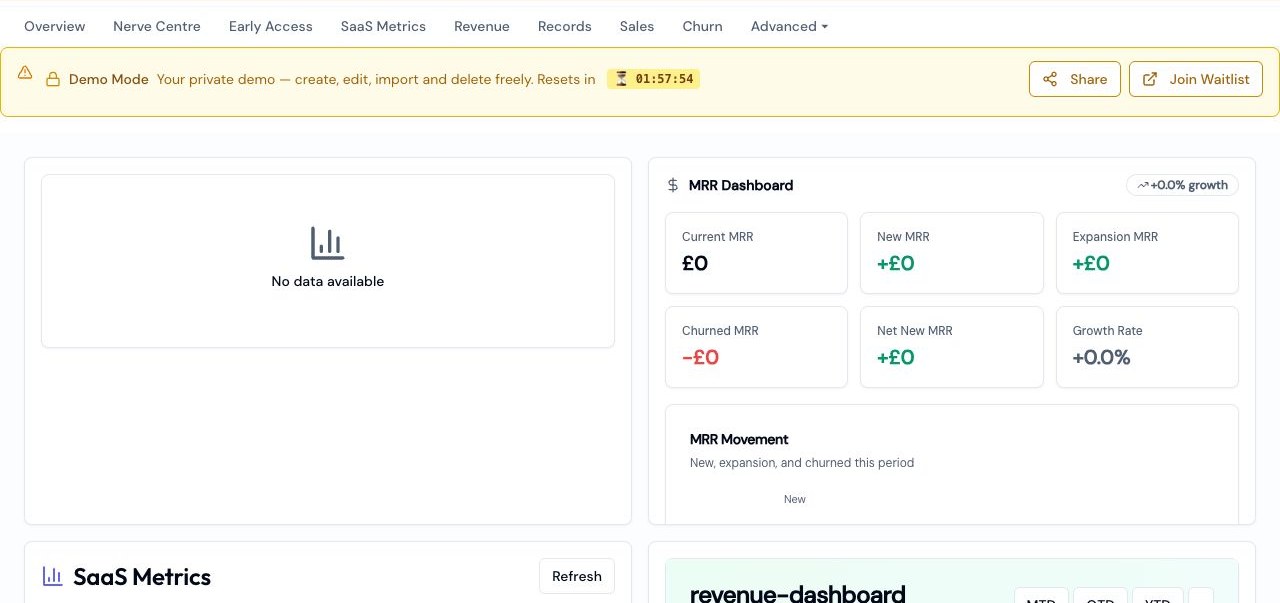The width and height of the screenshot is (1280, 603).
Task: Click the share nodes icon
Action: pos(1050,79)
